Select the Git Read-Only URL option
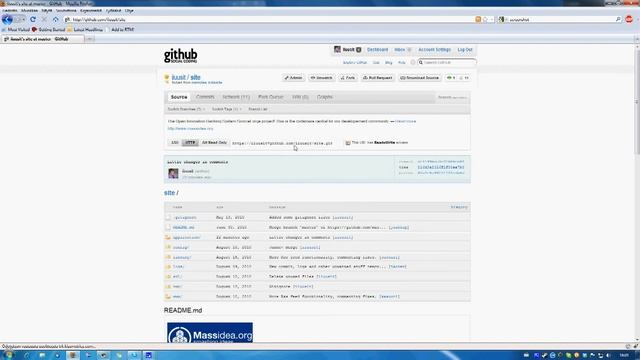The image size is (640, 360). (x=214, y=143)
